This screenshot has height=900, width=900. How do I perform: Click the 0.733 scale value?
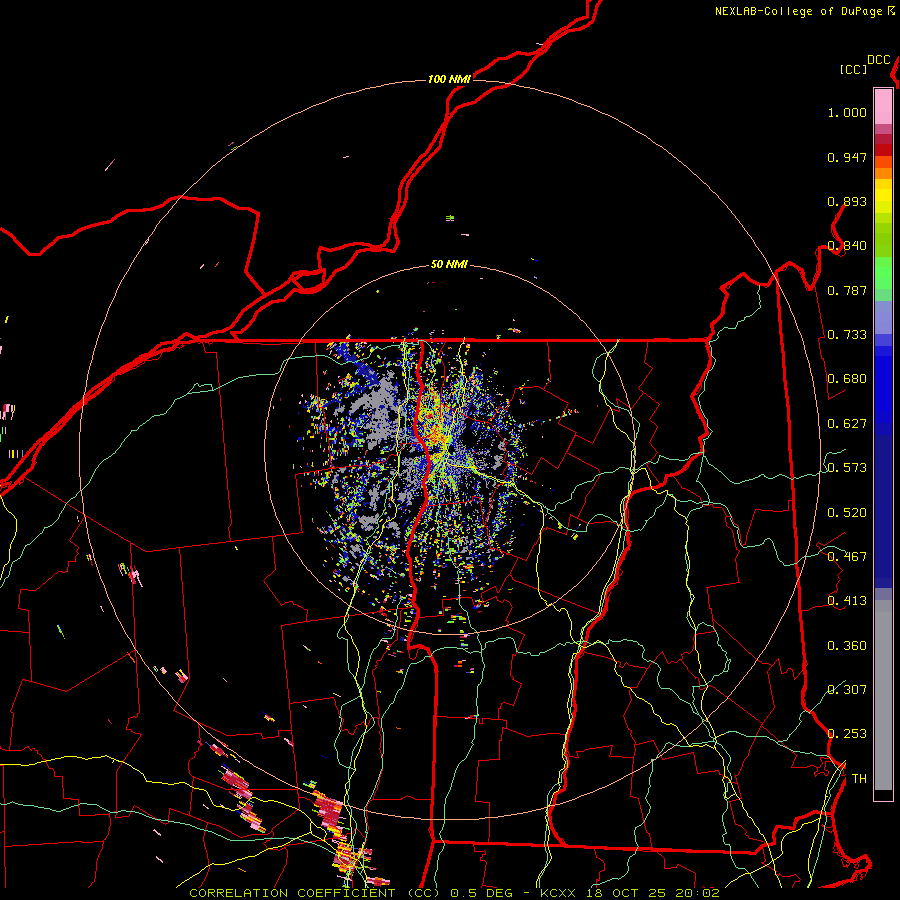[847, 335]
